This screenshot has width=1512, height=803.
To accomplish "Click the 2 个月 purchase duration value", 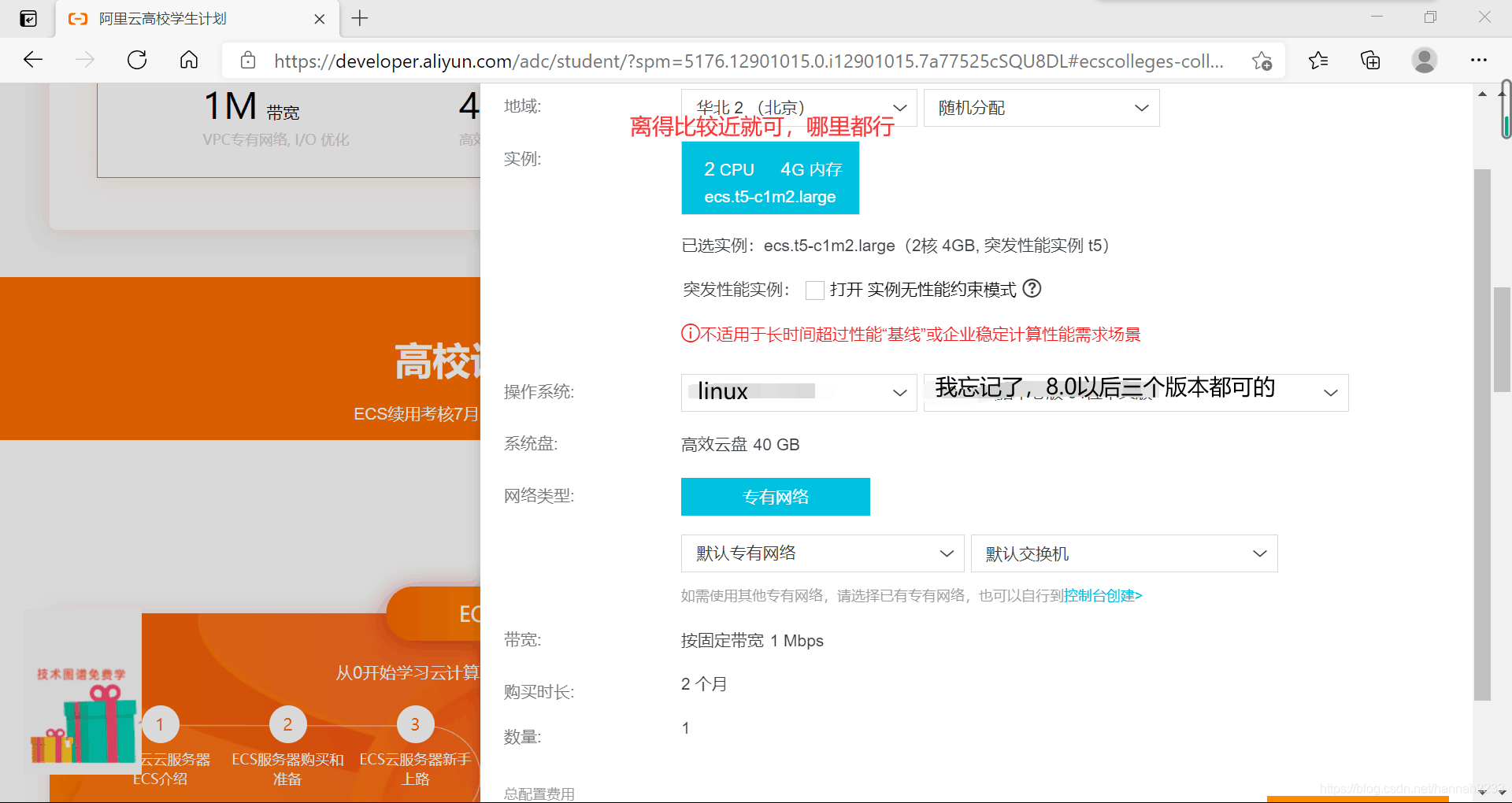I will 704,683.
